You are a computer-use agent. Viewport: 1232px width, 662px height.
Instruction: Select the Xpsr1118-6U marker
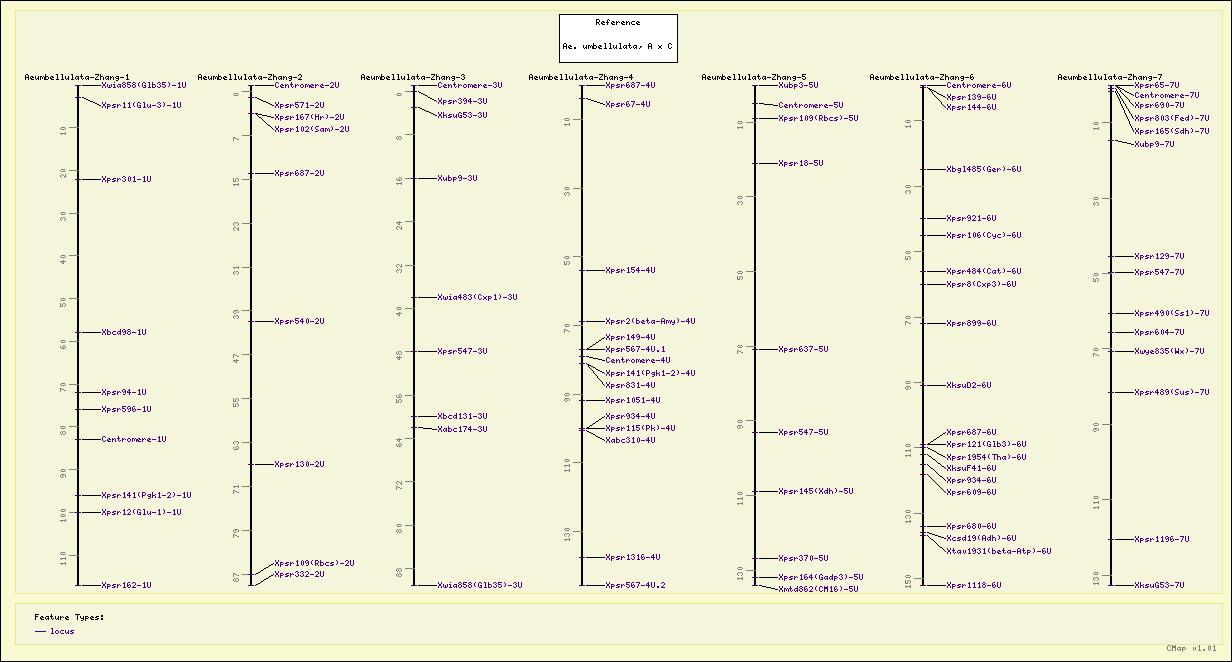973,586
